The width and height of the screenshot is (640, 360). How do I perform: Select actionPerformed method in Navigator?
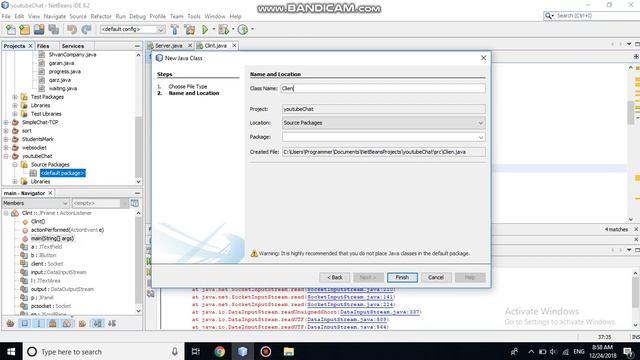67,230
